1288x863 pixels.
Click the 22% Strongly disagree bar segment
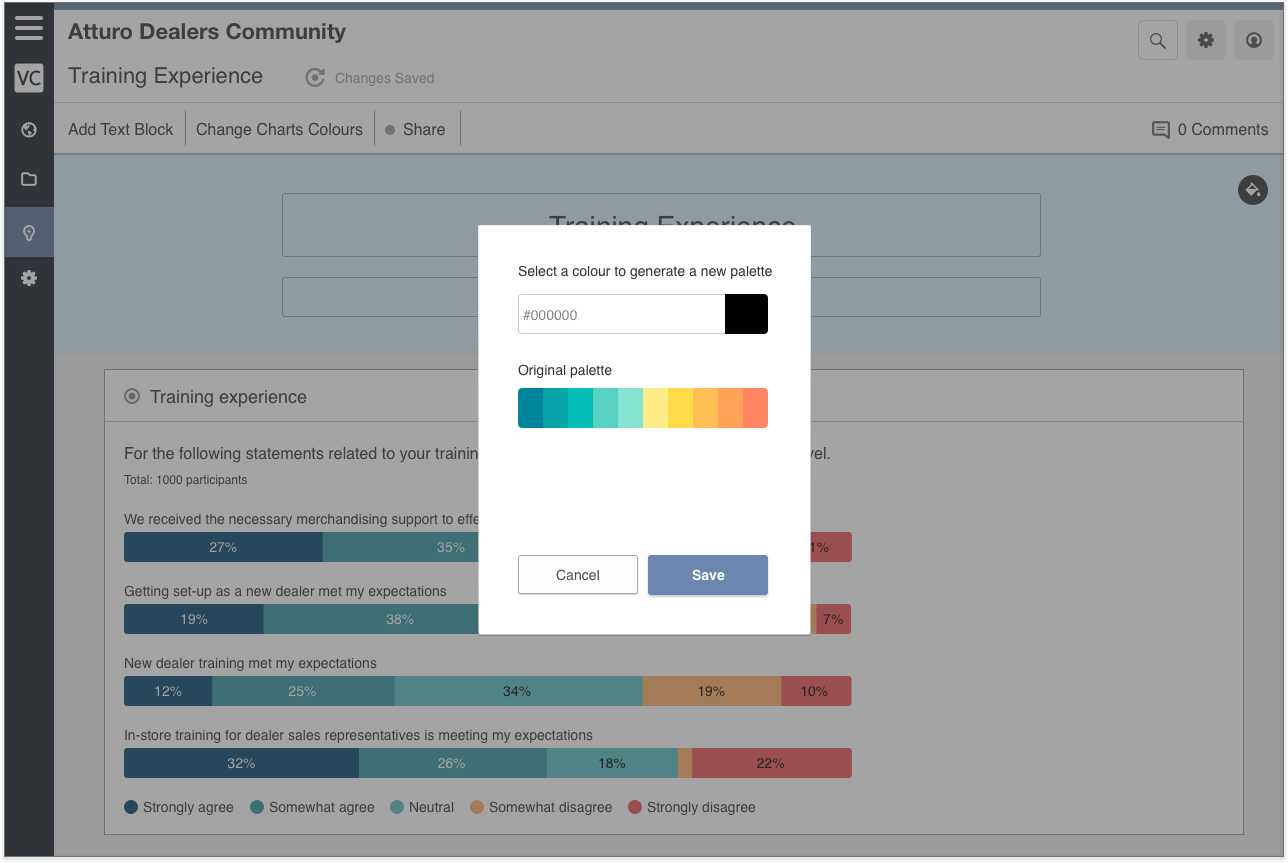772,763
